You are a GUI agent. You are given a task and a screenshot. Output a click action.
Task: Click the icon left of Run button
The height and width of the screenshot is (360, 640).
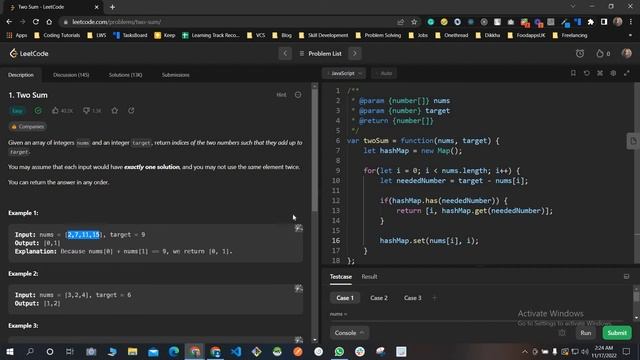coord(562,333)
